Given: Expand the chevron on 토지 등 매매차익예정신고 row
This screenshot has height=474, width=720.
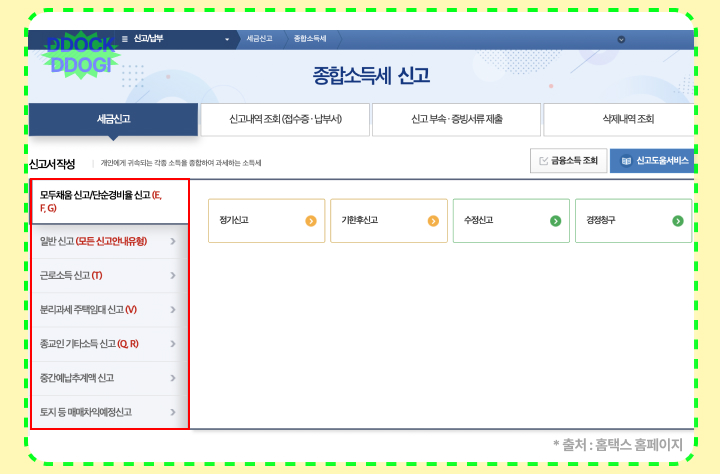Looking at the screenshot, I should pyautogui.click(x=173, y=412).
